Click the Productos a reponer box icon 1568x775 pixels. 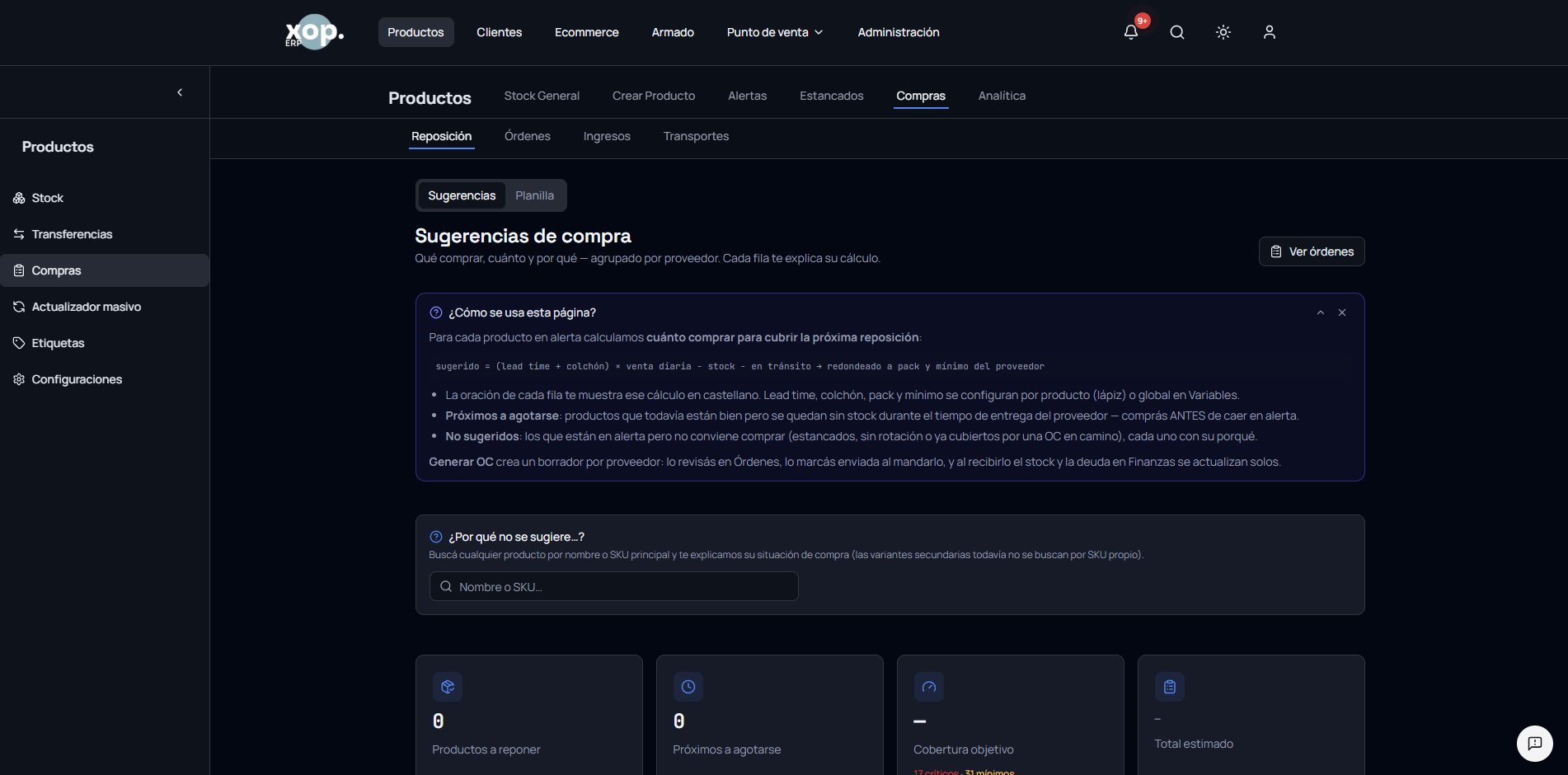(448, 687)
